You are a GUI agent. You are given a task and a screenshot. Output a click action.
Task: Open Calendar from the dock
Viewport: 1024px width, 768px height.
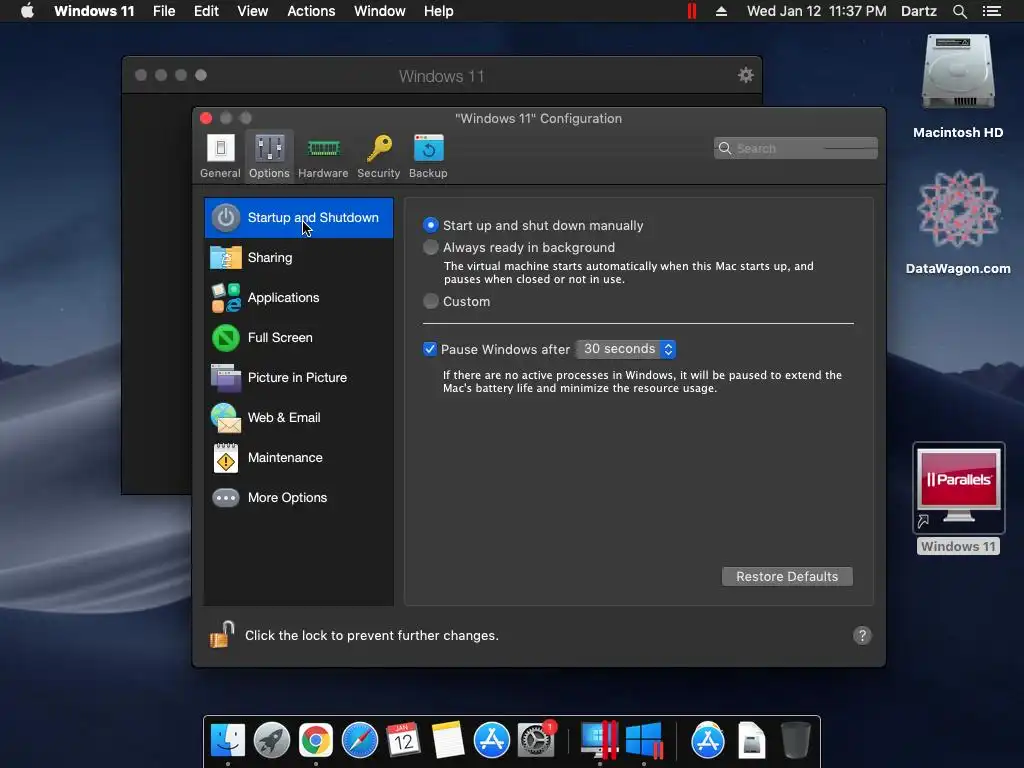403,741
